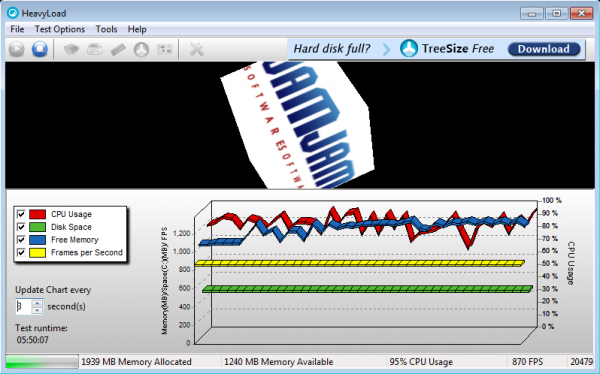Uncheck the Disk Space chart series
600x374 pixels.
tap(21, 227)
